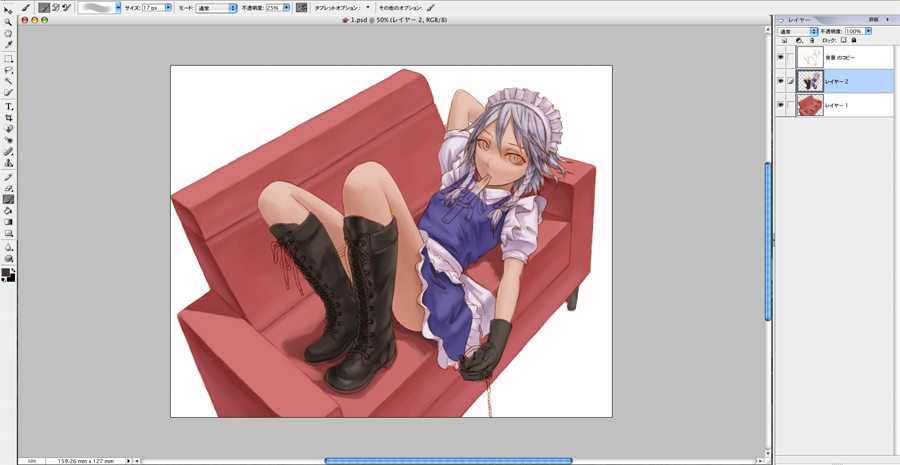This screenshot has height=465, width=900.
Task: Select the Magic Wand tool
Action: pos(8,81)
